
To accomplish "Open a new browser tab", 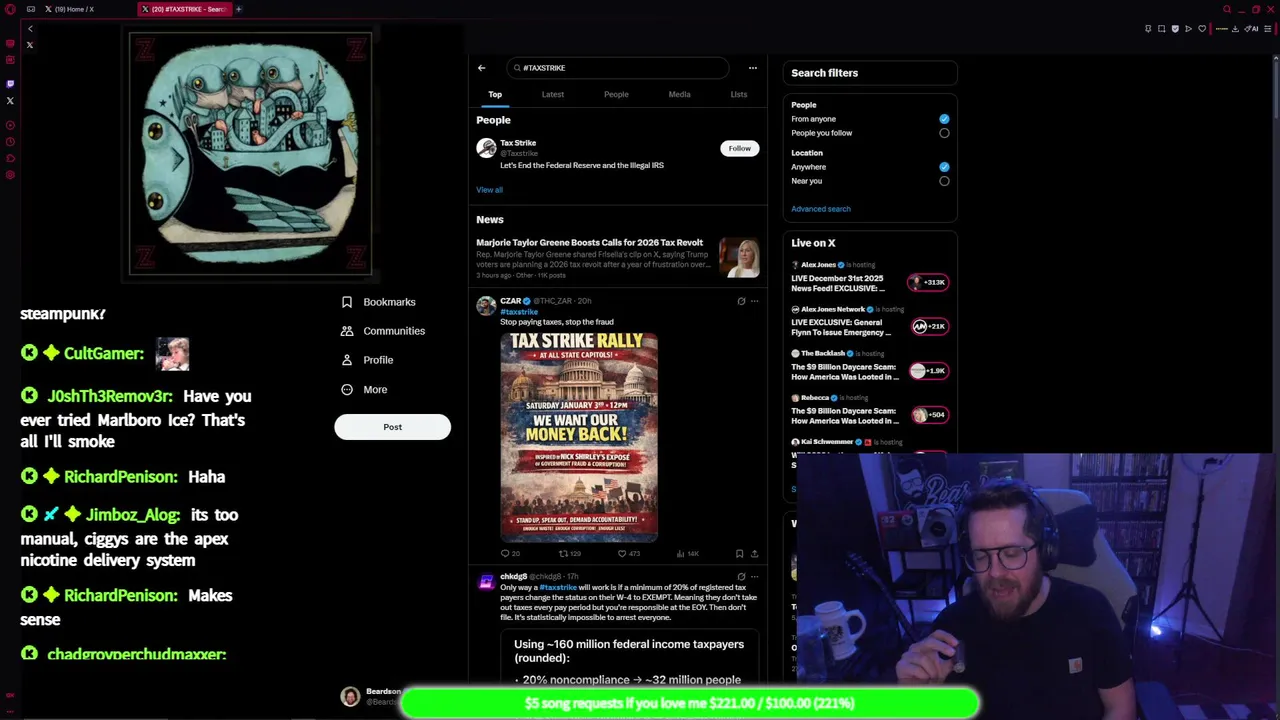I will [239, 9].
